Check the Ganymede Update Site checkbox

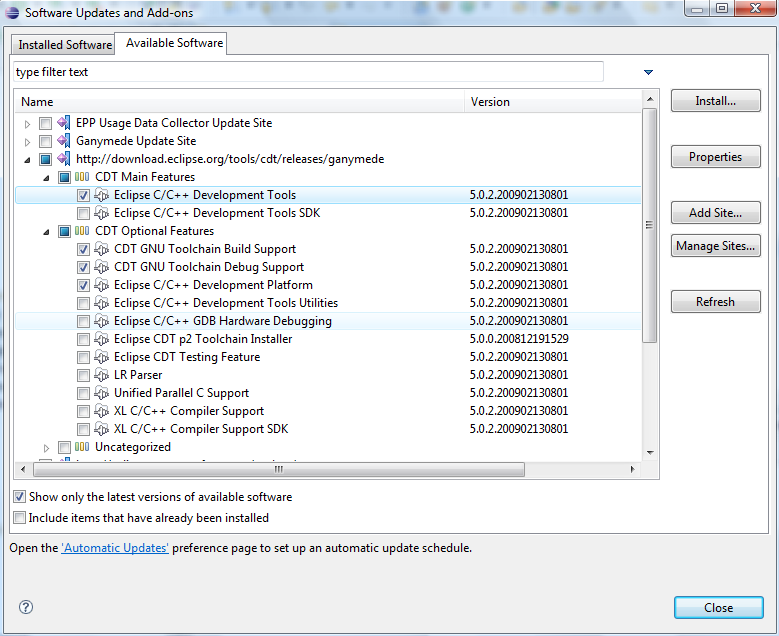click(x=45, y=141)
